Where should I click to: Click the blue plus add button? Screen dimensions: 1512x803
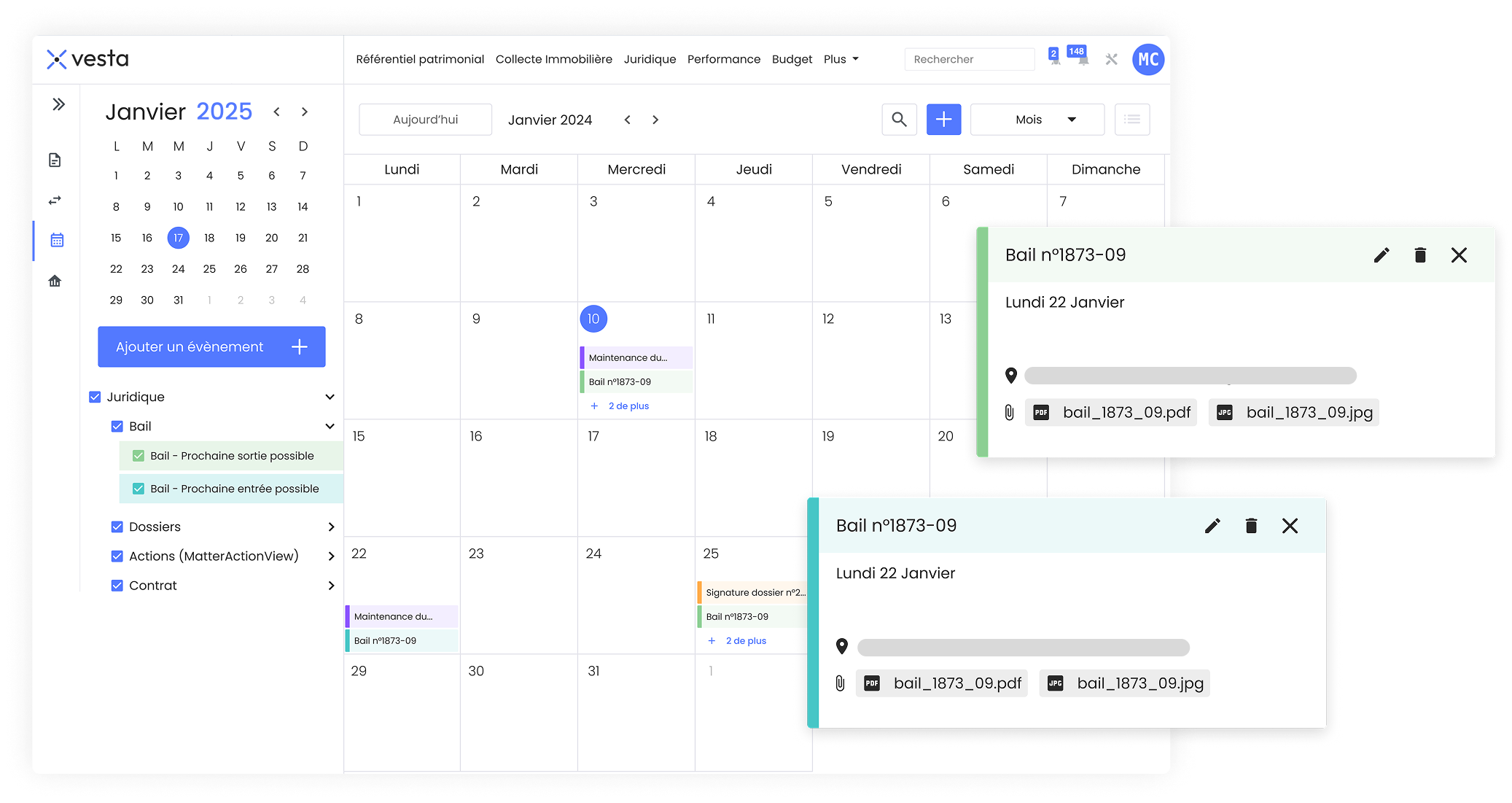943,120
